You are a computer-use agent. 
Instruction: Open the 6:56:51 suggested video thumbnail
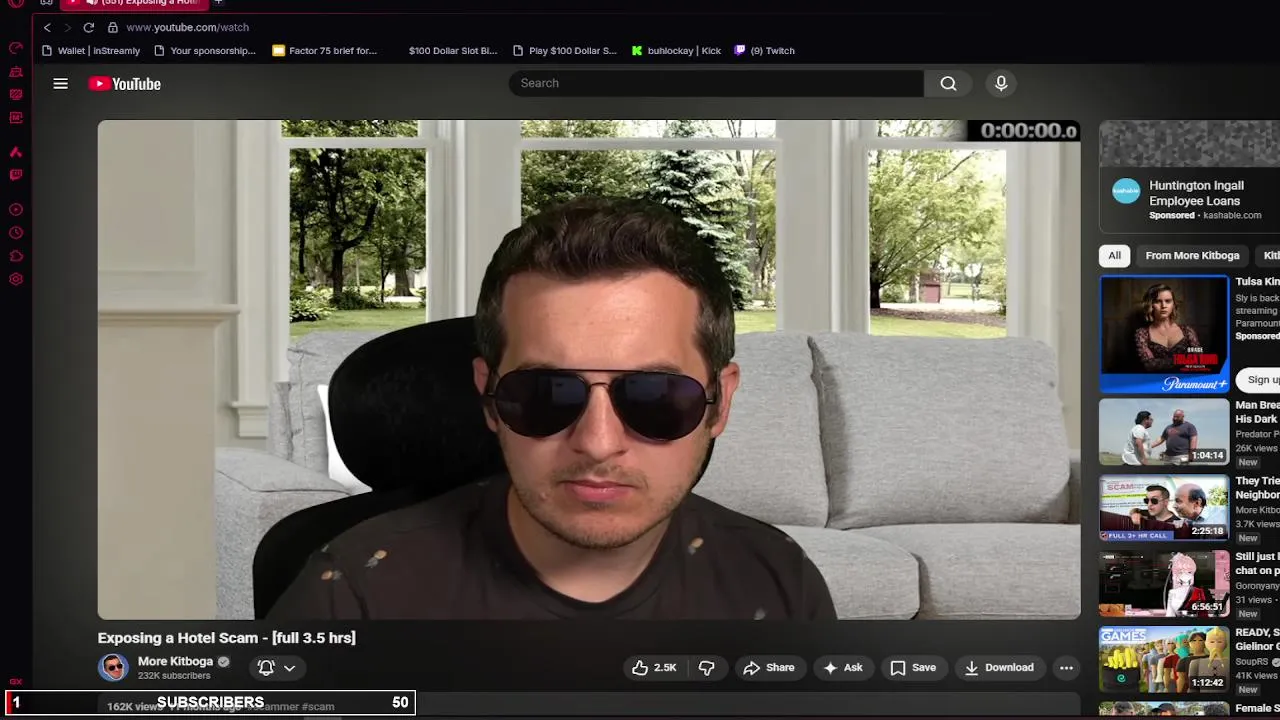pos(1164,584)
